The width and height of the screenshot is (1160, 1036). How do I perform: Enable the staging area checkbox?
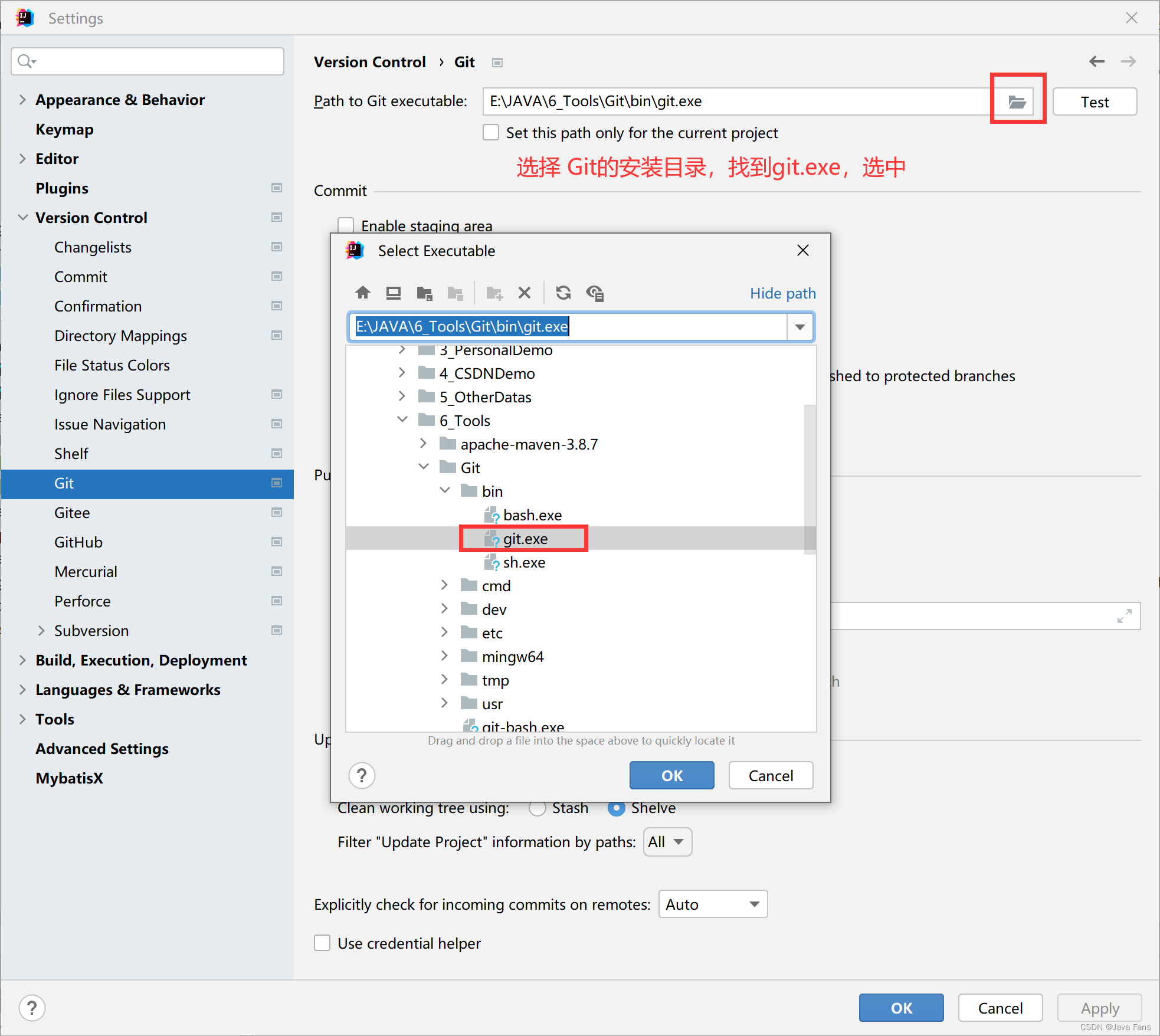[346, 225]
